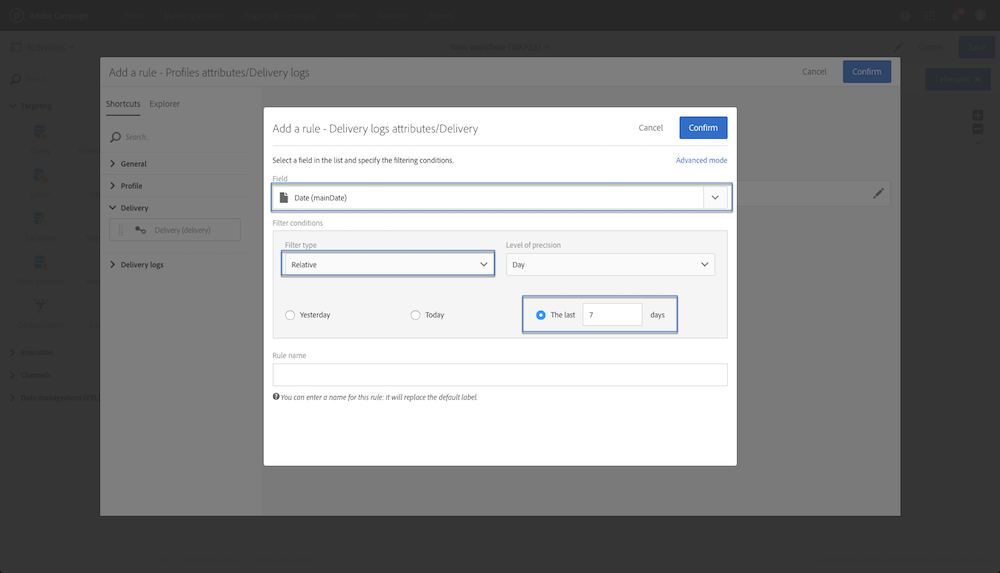Viewport: 1000px width, 573px height.
Task: Click the Shortcuts search field
Action: (x=179, y=137)
